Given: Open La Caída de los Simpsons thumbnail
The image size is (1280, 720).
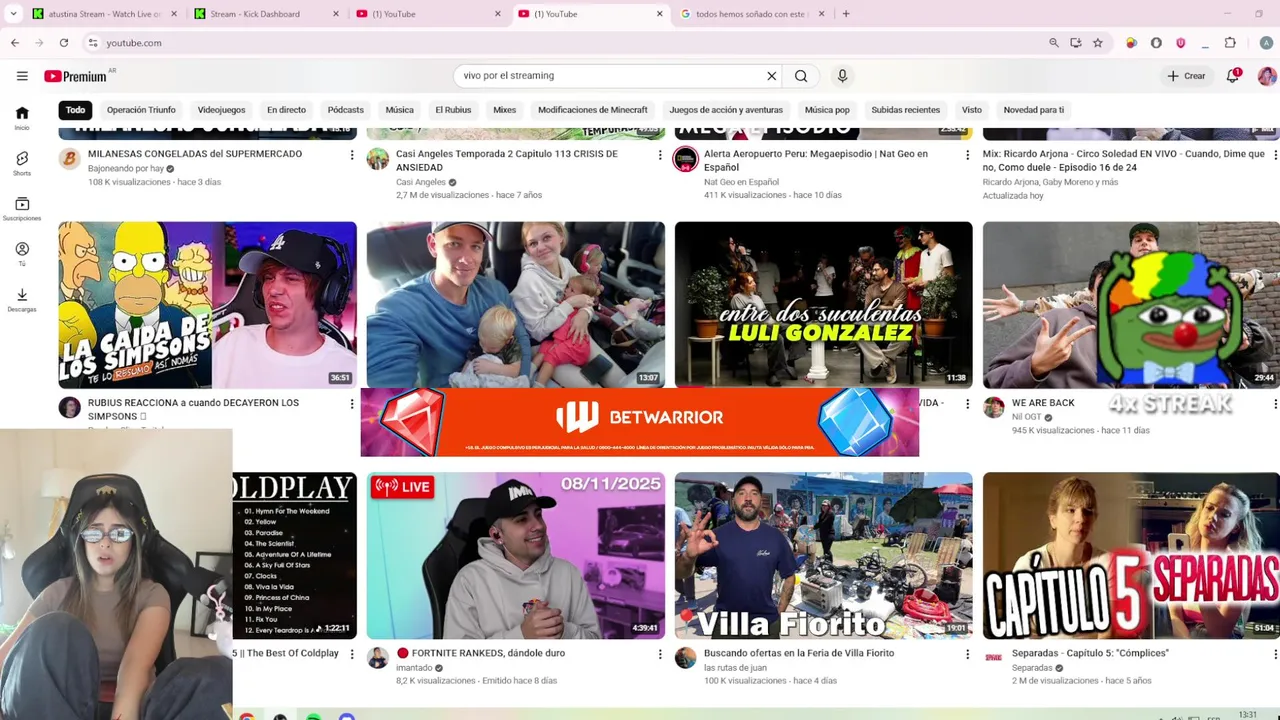Looking at the screenshot, I should 208,305.
